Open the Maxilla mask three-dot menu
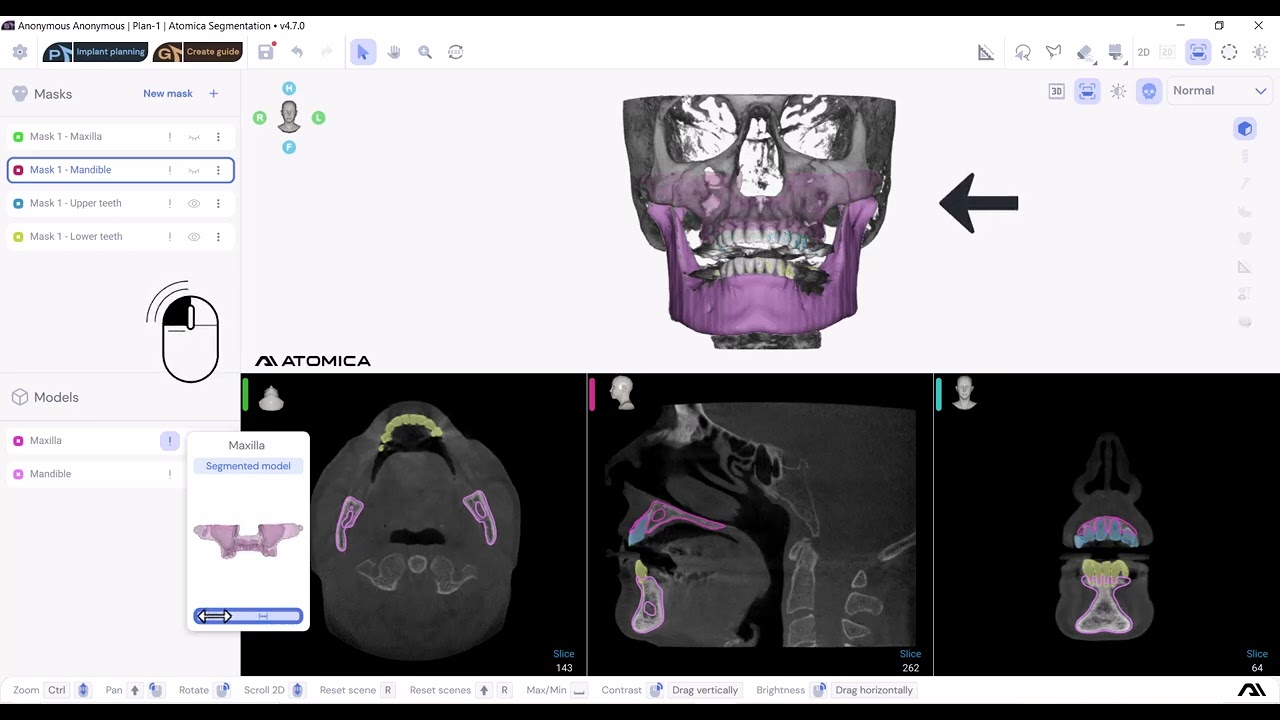This screenshot has width=1280, height=720. [x=218, y=137]
